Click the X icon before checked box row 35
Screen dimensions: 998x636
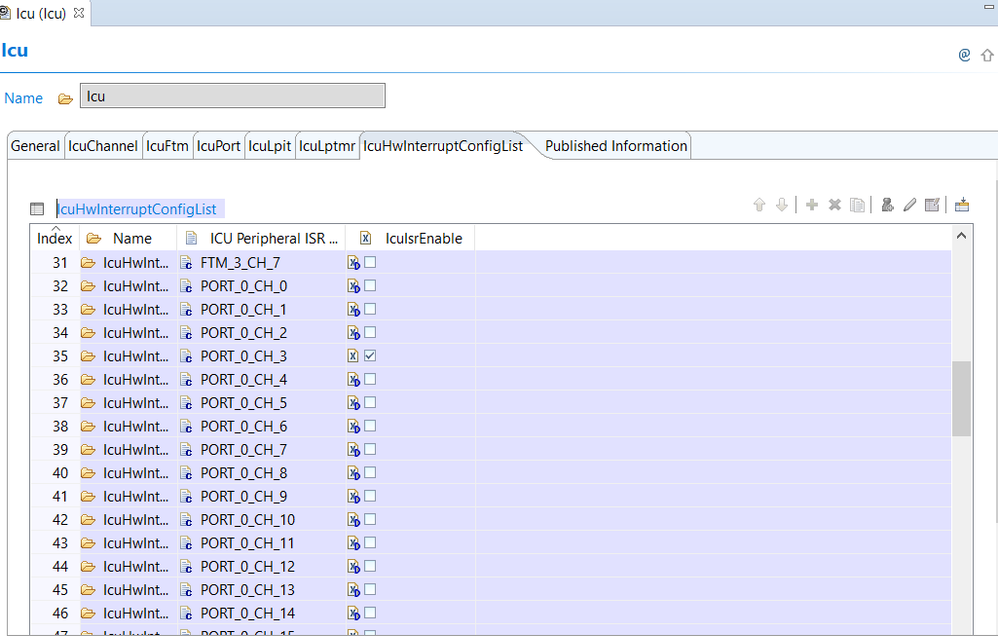pos(353,356)
